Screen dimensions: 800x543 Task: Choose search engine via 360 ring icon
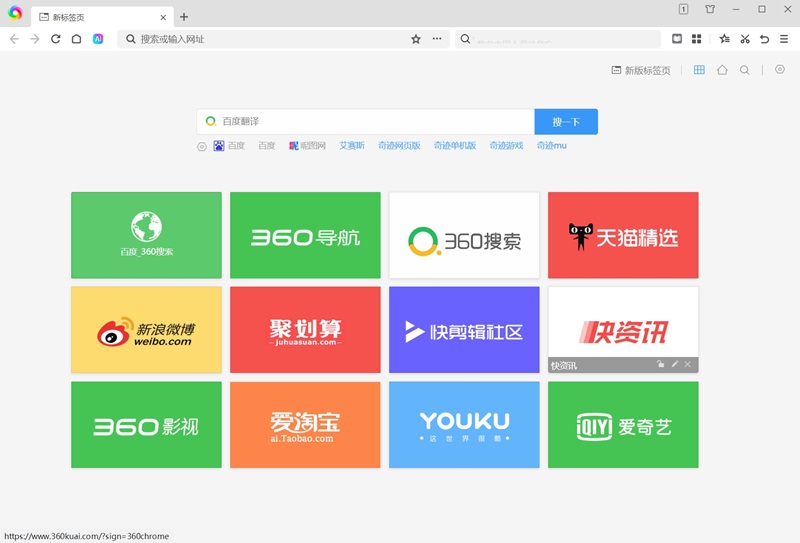(x=210, y=121)
